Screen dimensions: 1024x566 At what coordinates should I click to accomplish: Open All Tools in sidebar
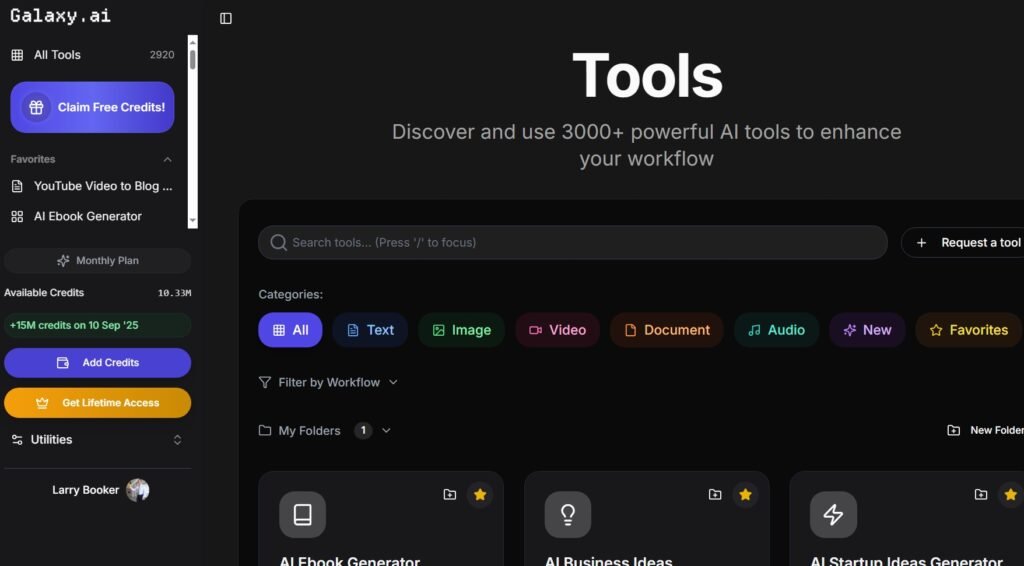[57, 55]
